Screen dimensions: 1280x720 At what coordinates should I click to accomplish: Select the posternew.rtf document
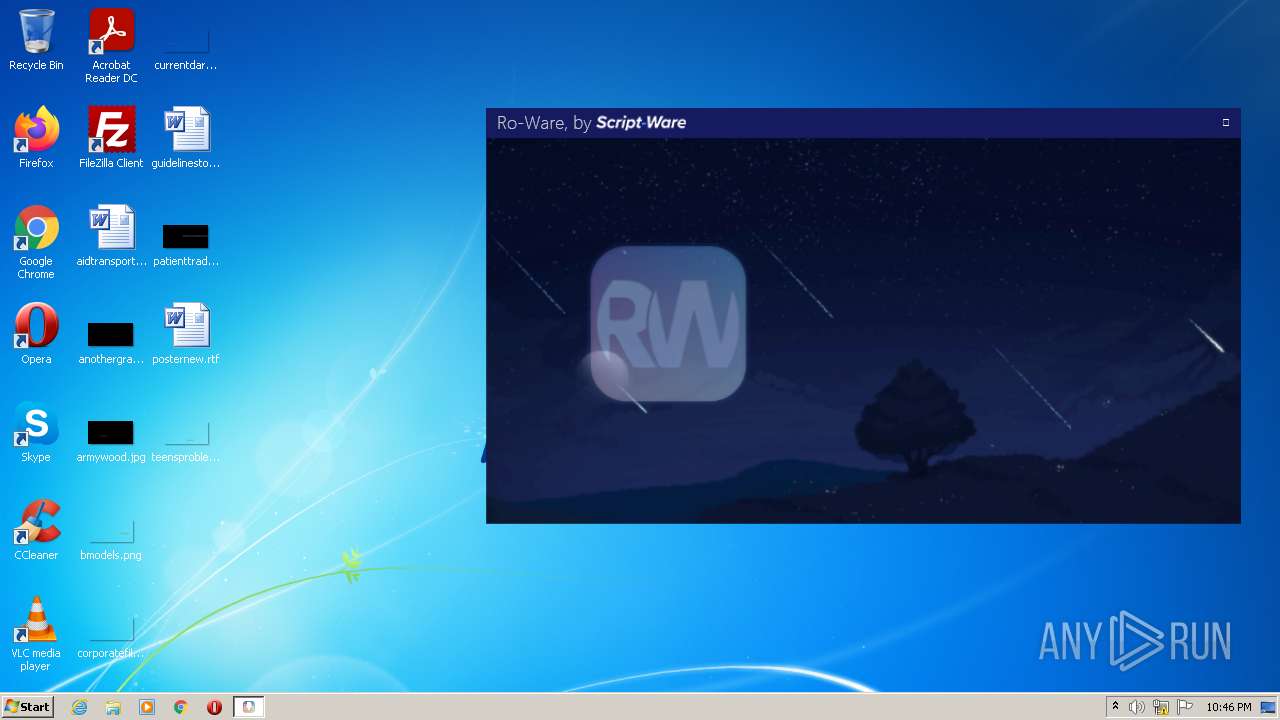[186, 333]
